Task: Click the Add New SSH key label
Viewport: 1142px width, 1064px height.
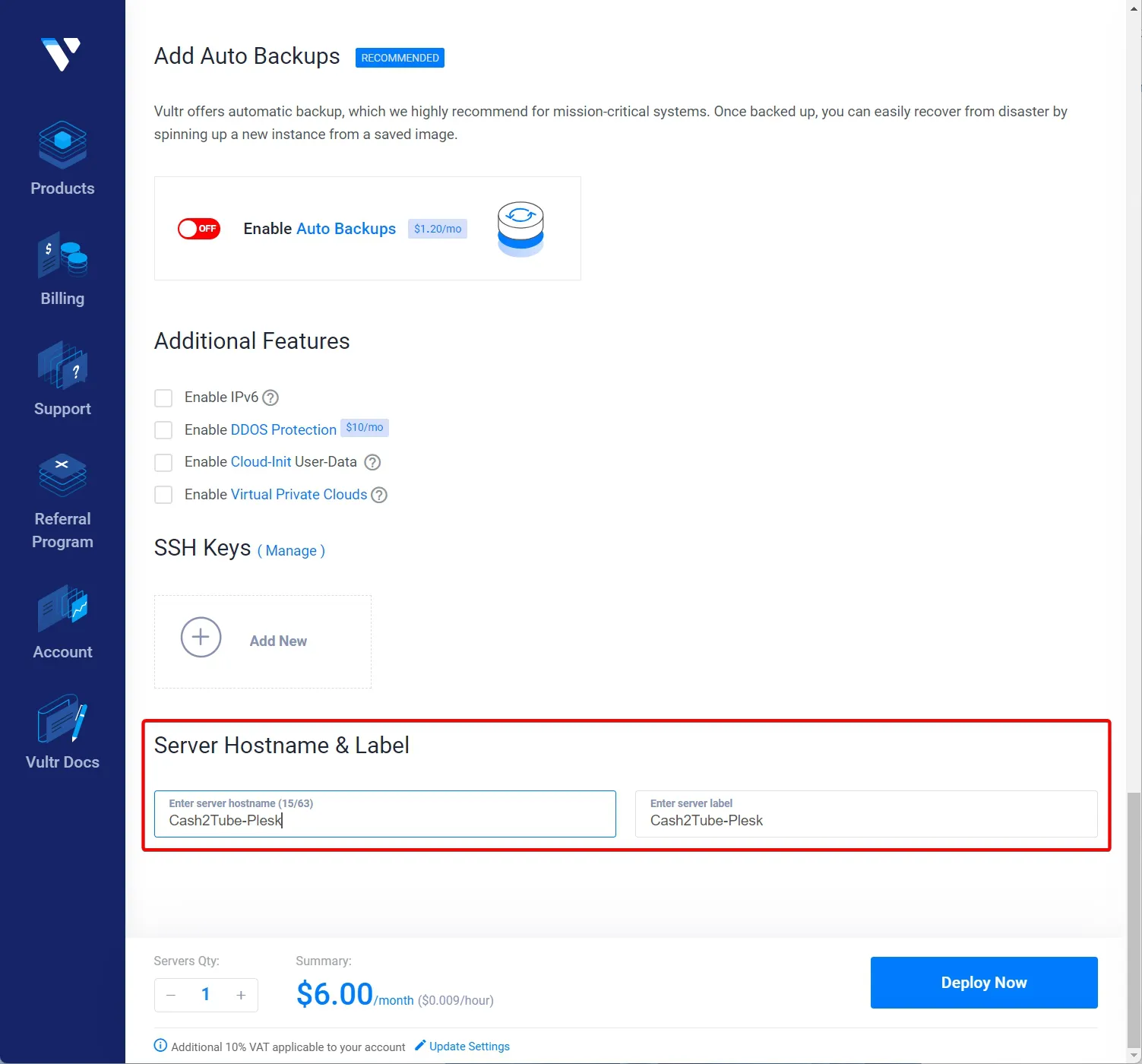Action: tap(278, 641)
